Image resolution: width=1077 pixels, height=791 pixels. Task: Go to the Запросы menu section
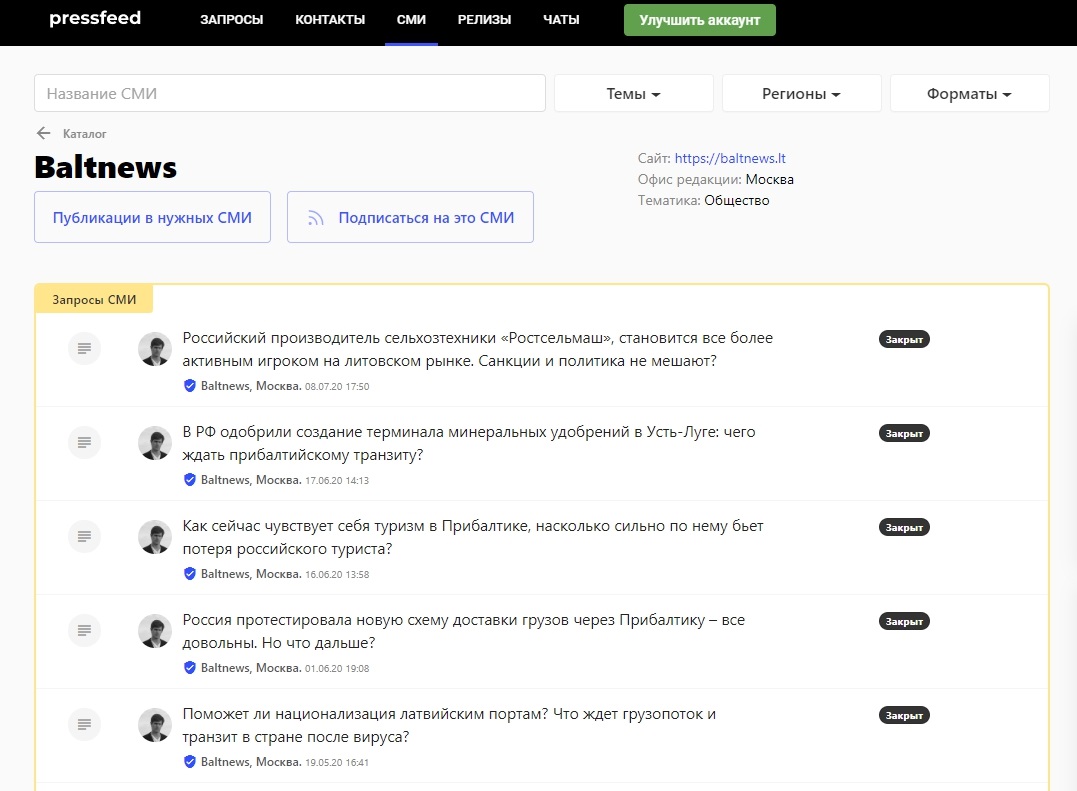231,20
